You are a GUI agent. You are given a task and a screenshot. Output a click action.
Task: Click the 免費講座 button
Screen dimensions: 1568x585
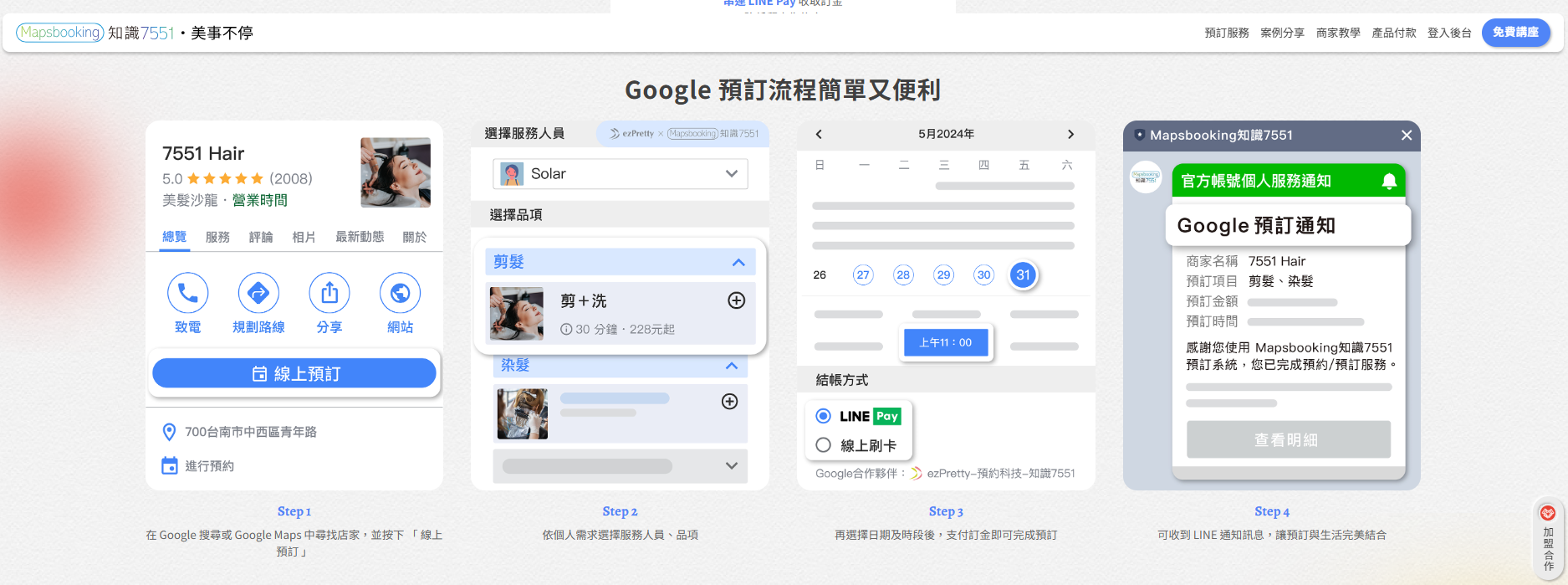(x=1515, y=33)
